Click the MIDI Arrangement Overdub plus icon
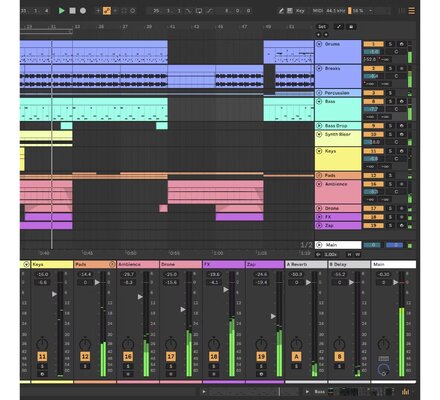The width and height of the screenshot is (440, 400). click(x=98, y=11)
